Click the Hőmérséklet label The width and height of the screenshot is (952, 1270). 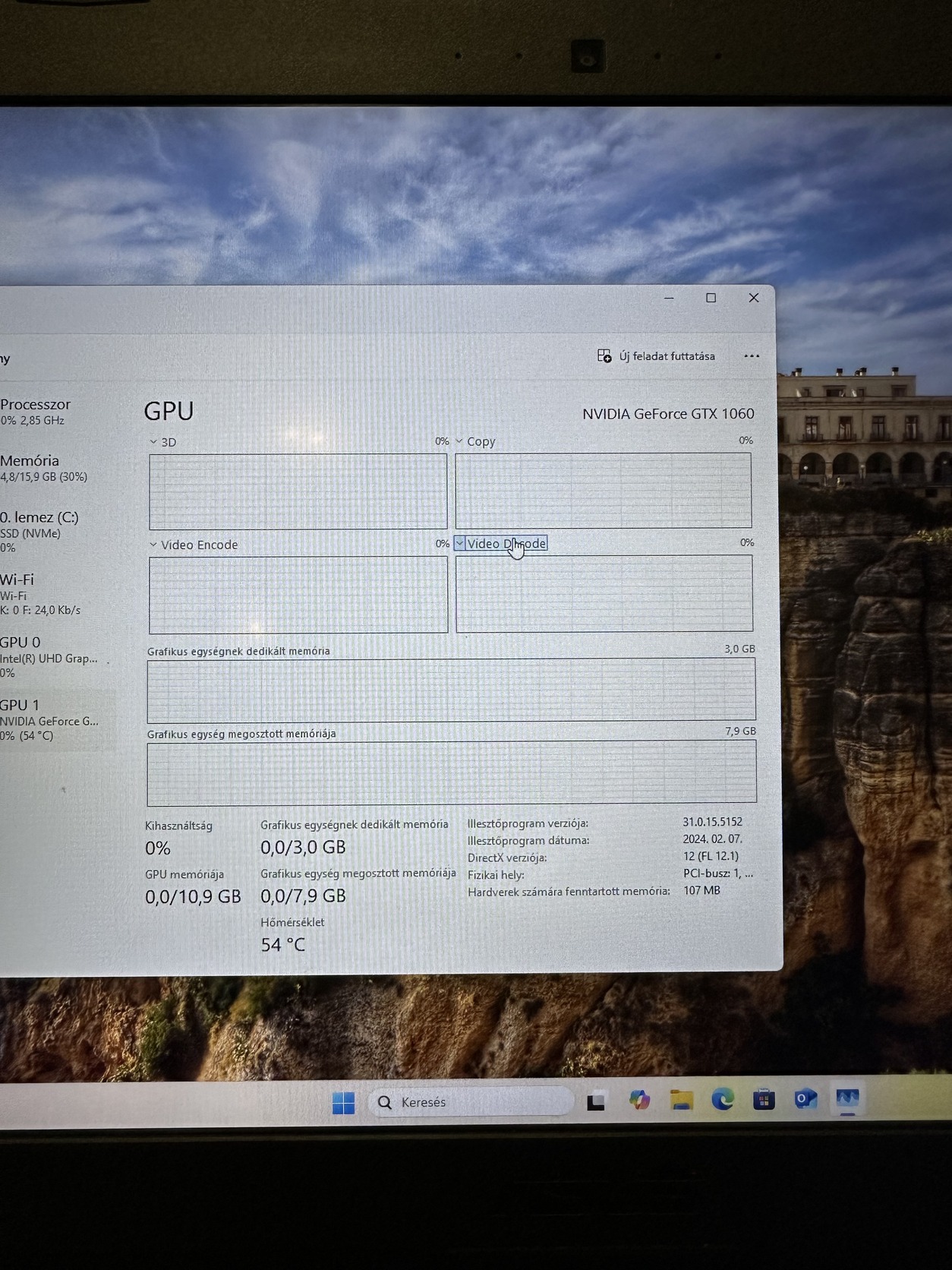pos(292,922)
